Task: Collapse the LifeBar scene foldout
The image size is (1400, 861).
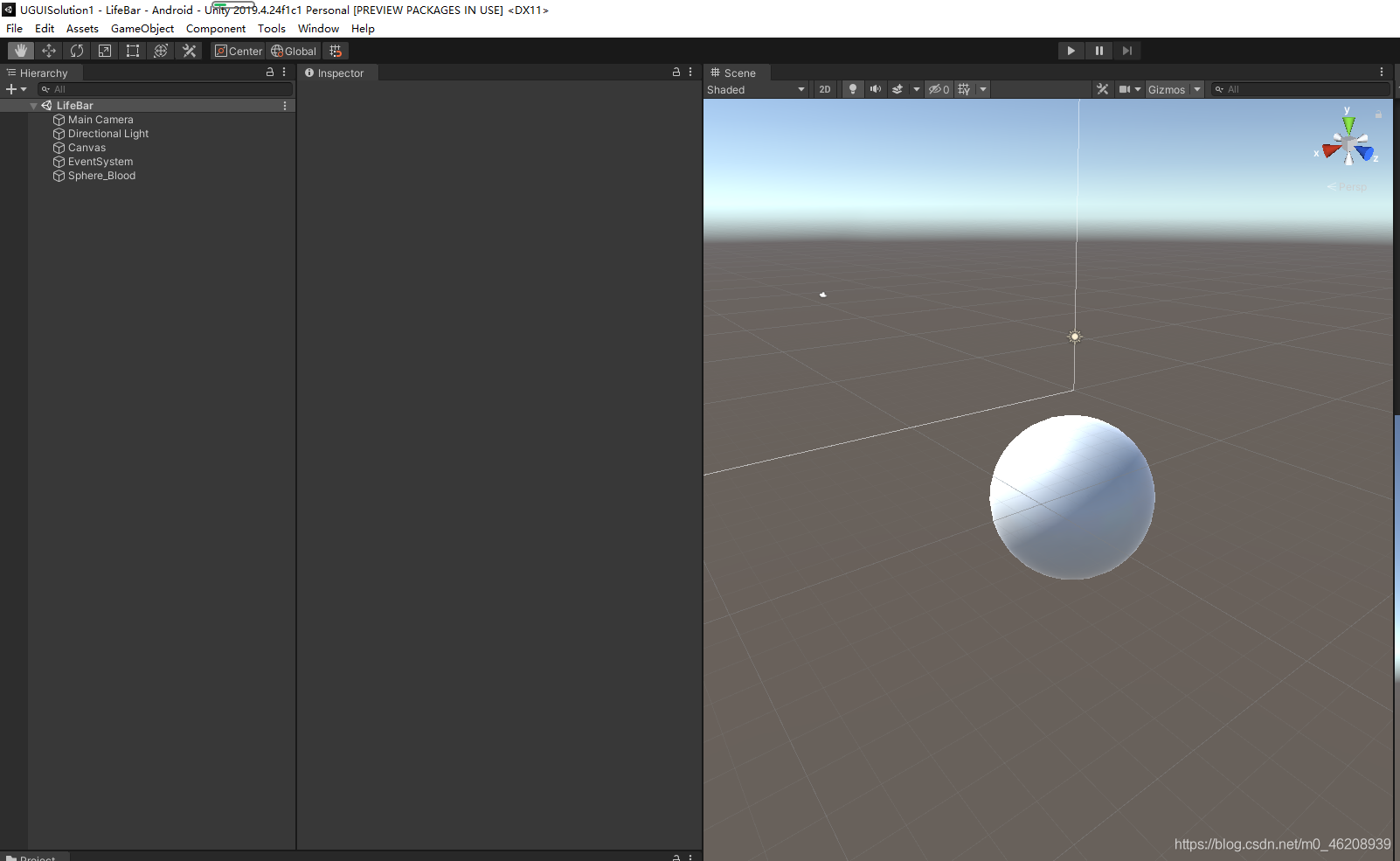Action: [x=34, y=106]
